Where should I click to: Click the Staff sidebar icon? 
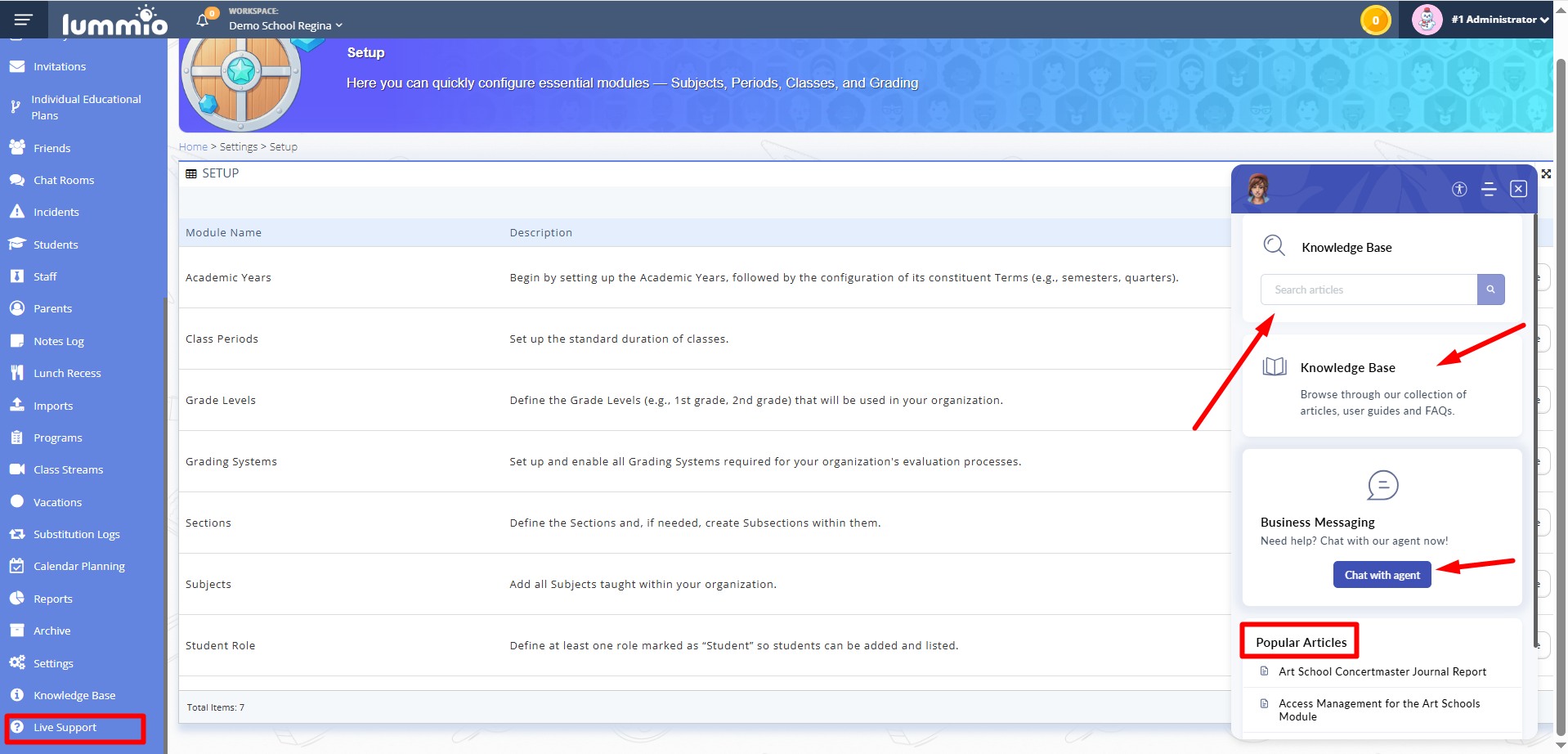17,276
